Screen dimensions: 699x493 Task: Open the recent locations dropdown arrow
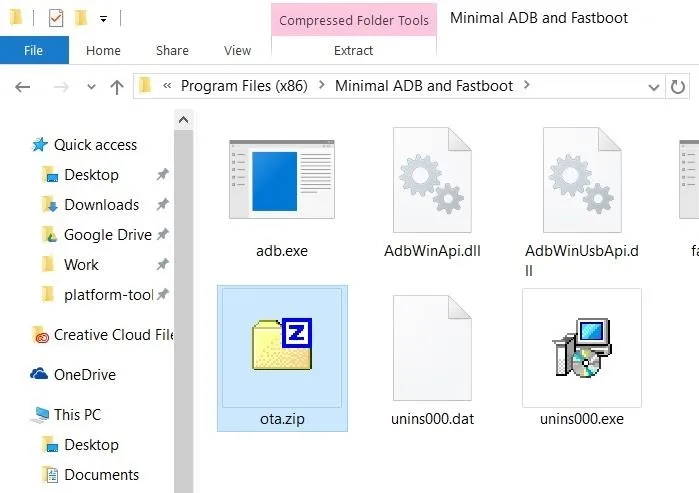[91, 86]
